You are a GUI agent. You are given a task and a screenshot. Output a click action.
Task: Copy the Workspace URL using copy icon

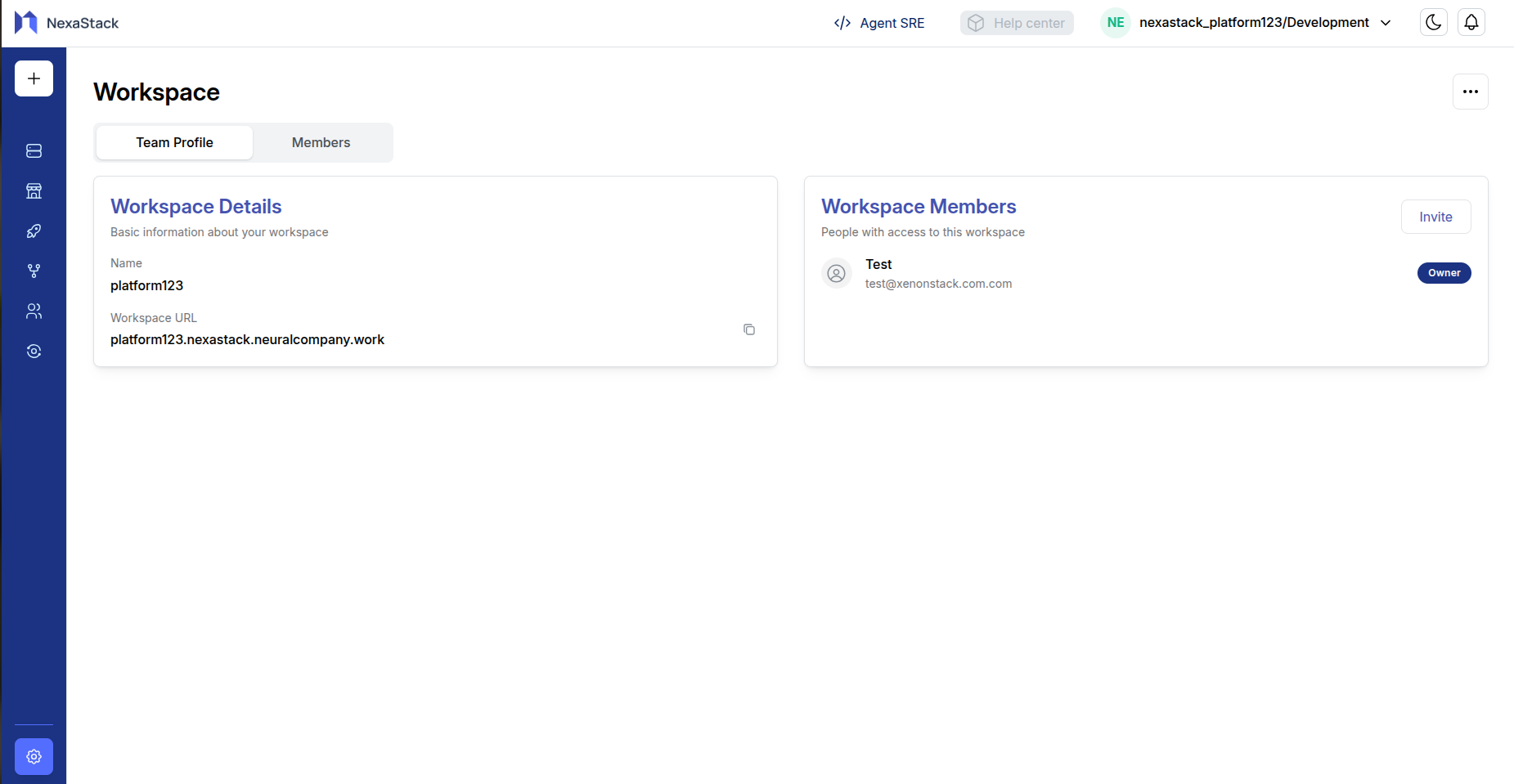[748, 329]
